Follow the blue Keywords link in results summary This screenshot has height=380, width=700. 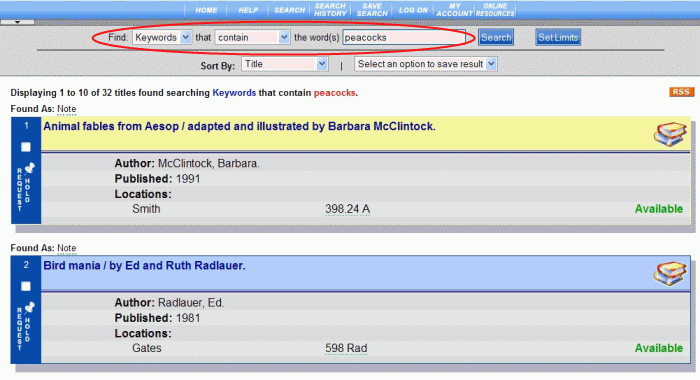click(234, 93)
